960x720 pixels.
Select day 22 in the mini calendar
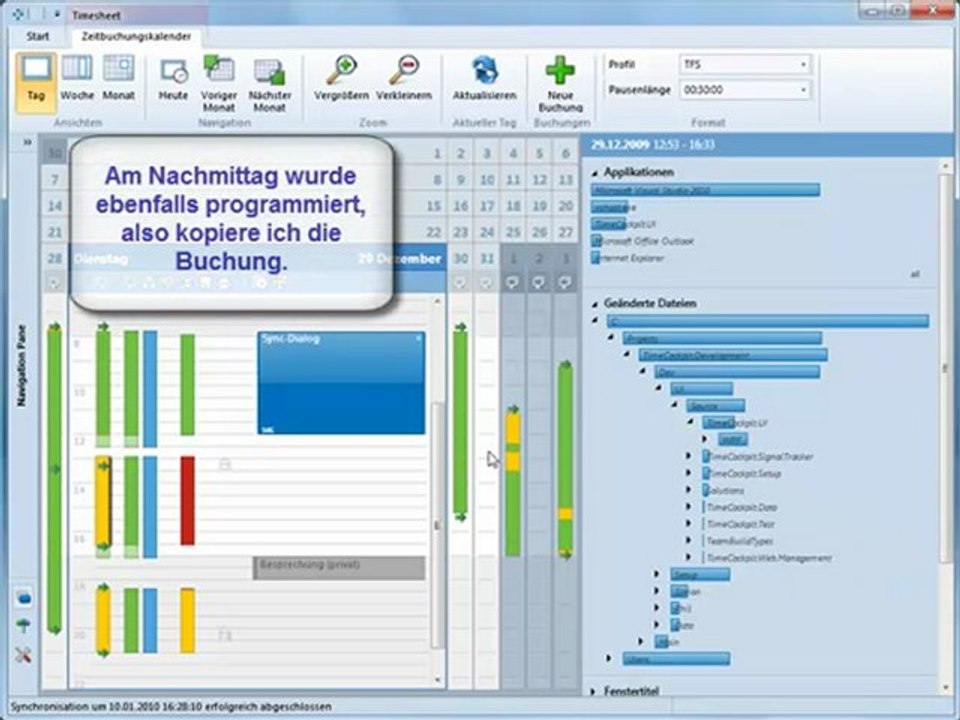coord(433,233)
